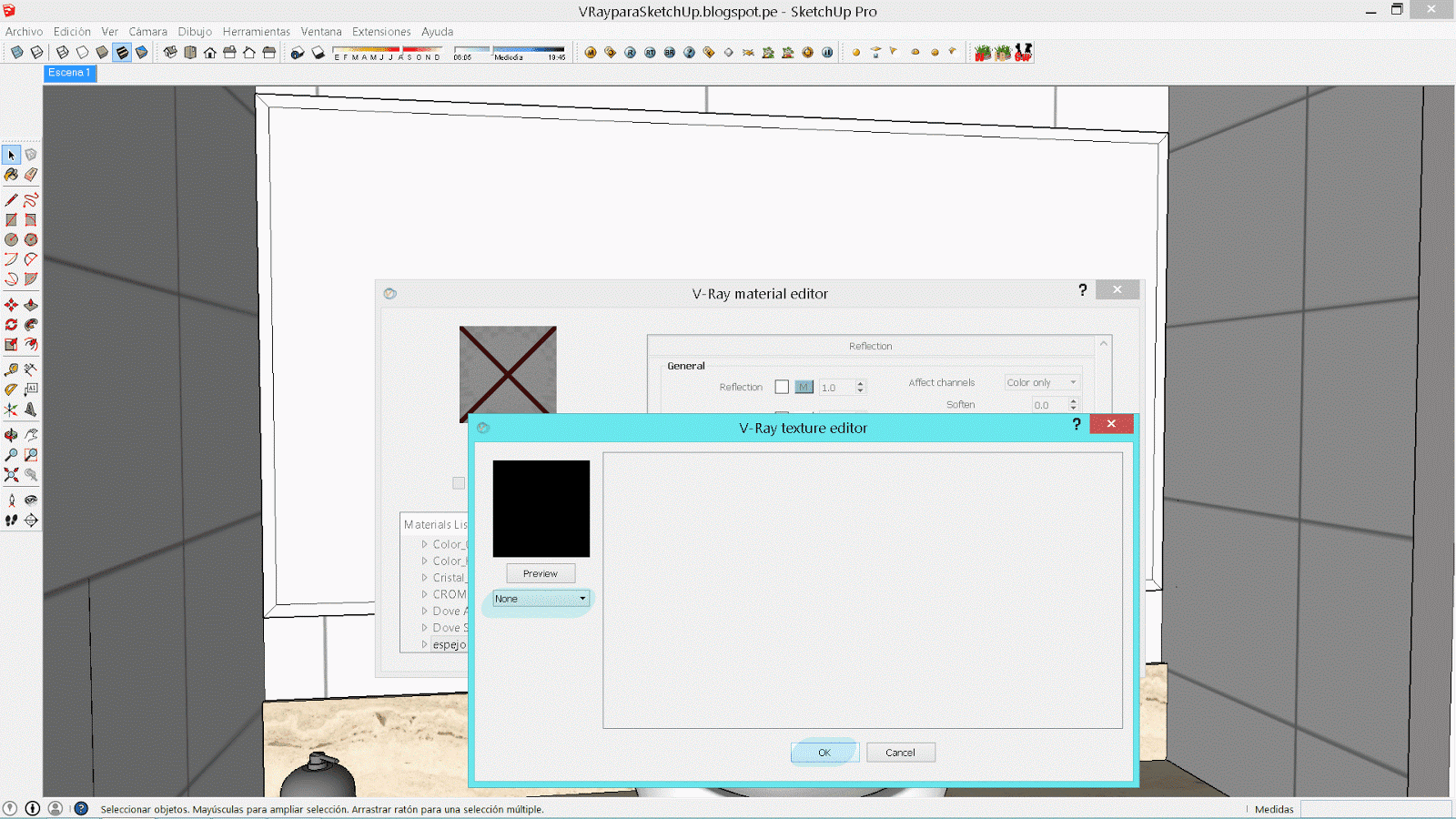Select the Tape Measure tool
The image size is (1456, 819).
[11, 369]
